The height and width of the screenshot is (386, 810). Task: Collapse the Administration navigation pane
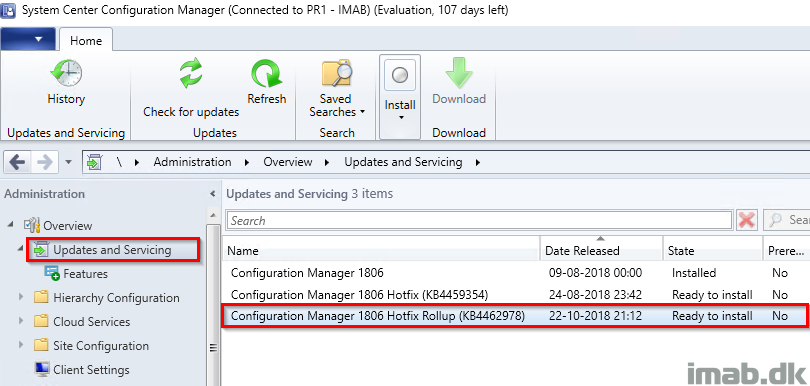212,194
